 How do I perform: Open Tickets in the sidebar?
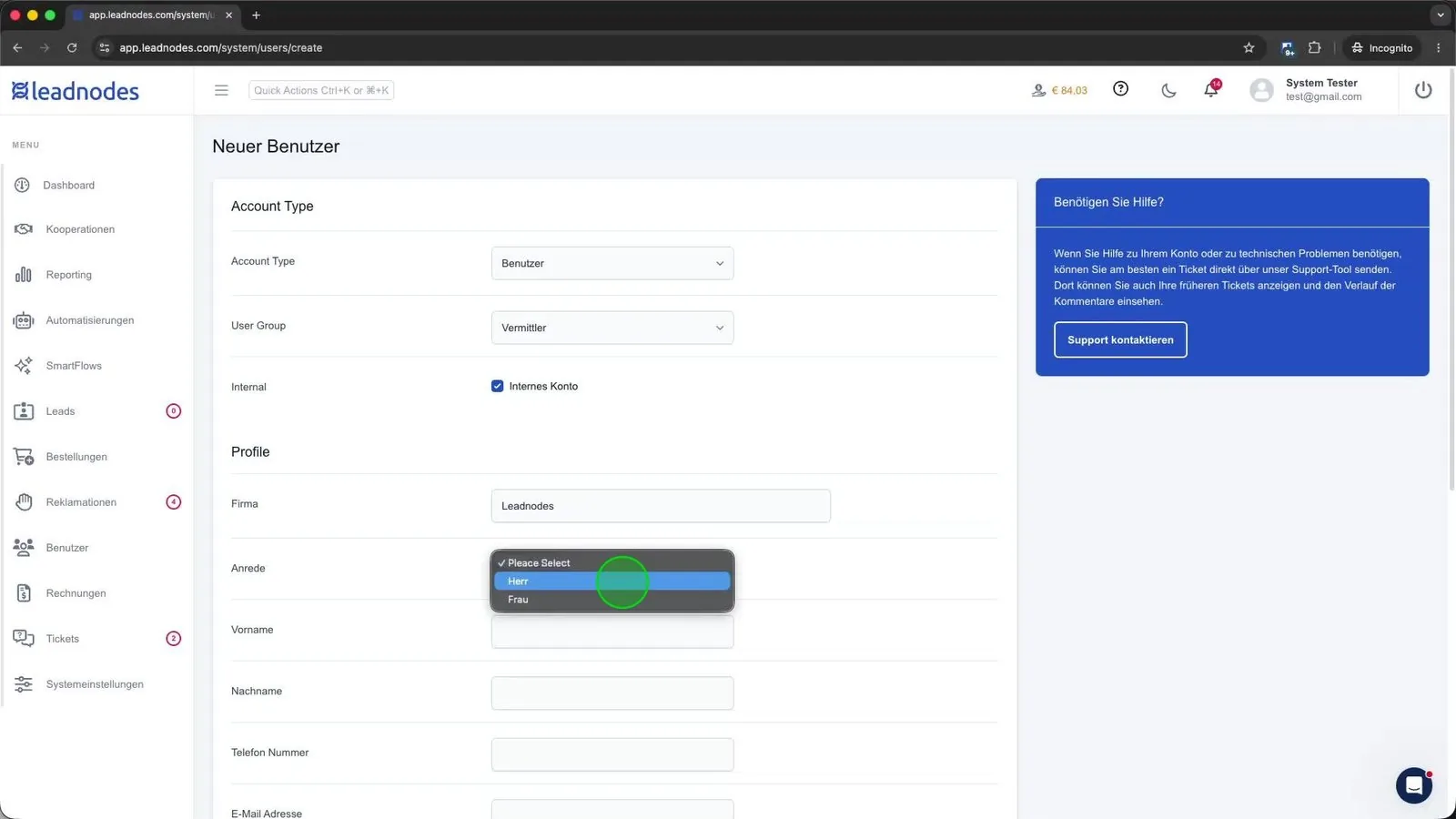[63, 639]
